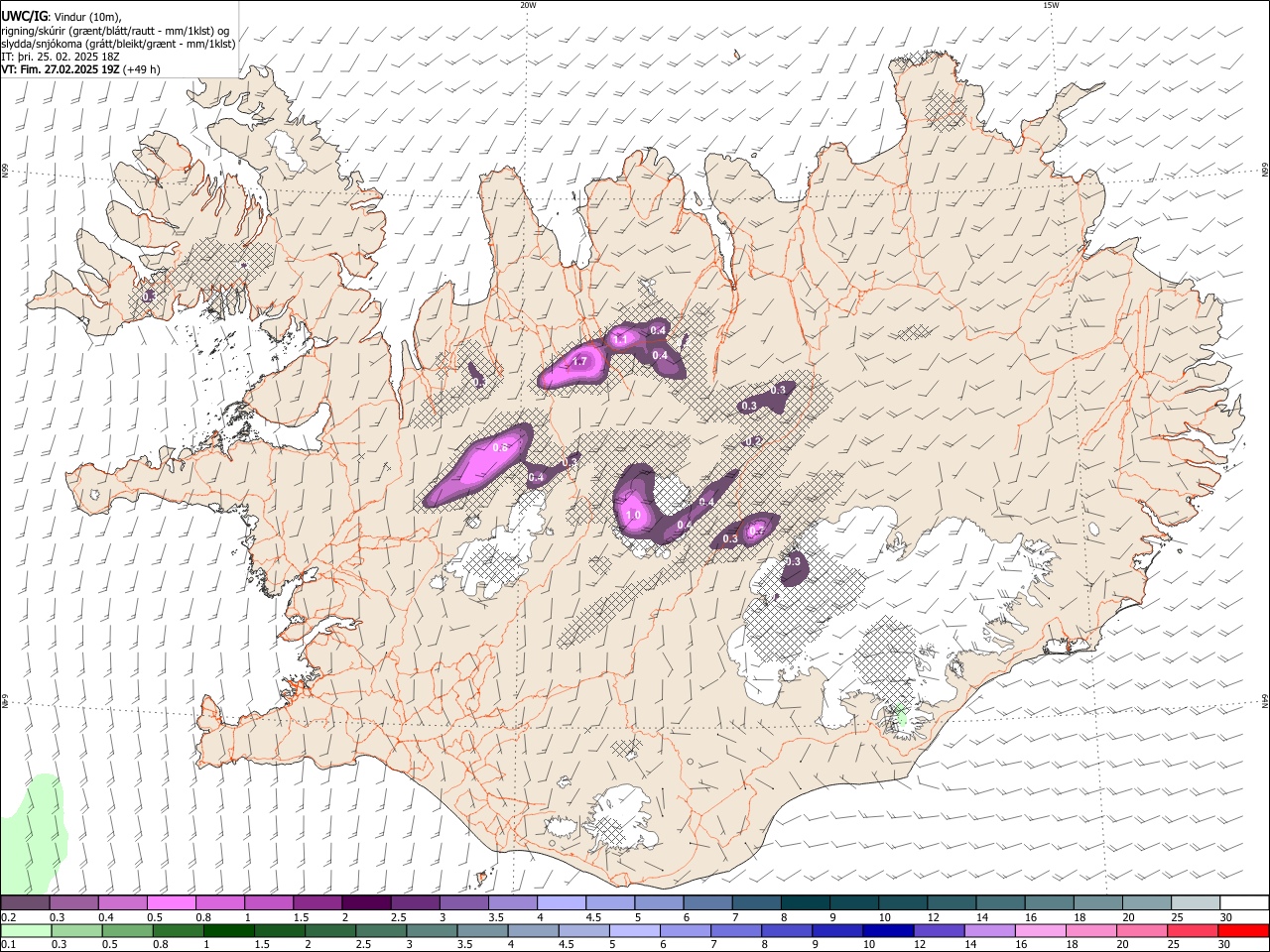Viewport: 1270px width, 952px height.
Task: Pick the pale grey 25 snow legend swatch
Action: pos(1195,903)
